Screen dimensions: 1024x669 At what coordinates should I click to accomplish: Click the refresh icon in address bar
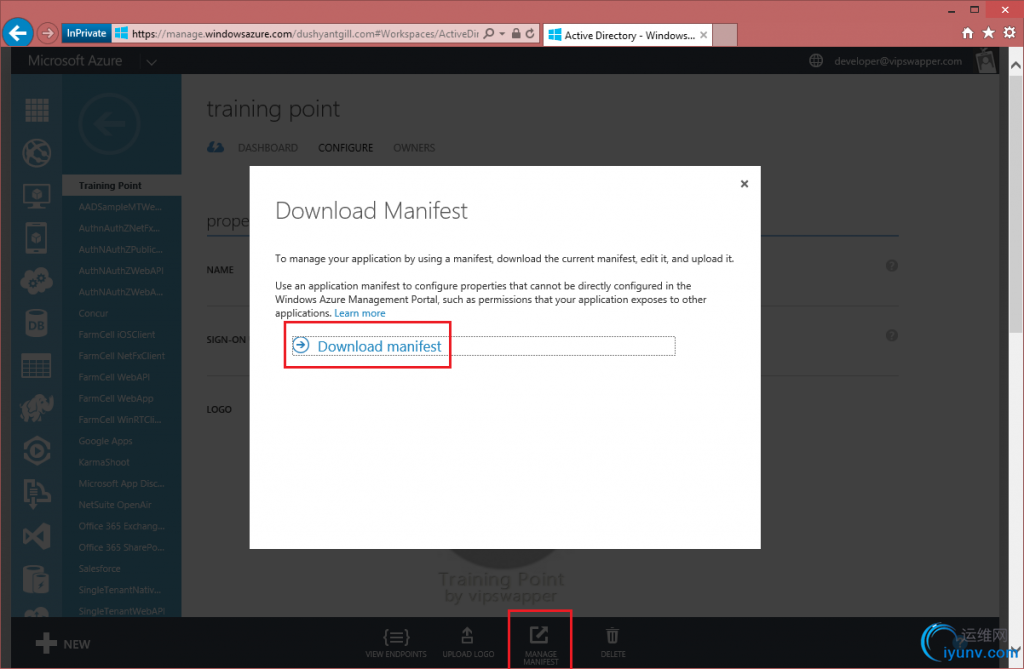[530, 33]
